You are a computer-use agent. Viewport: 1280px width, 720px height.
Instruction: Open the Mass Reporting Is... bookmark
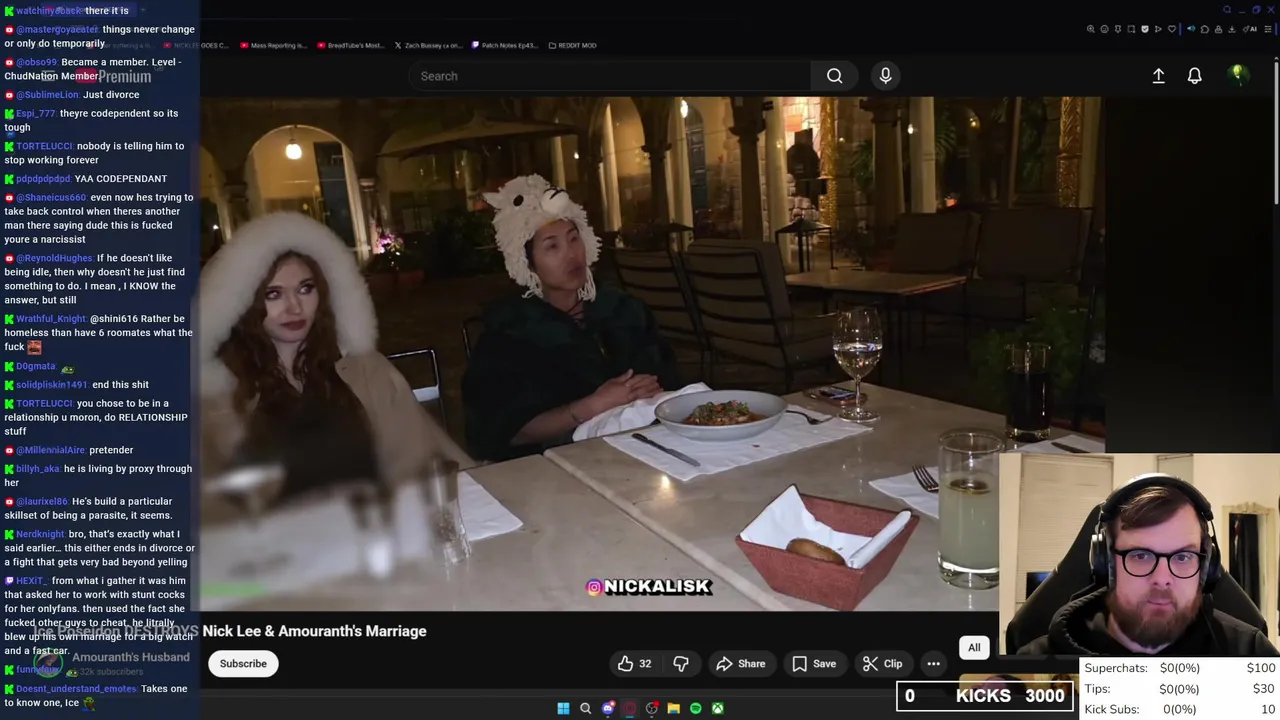tap(274, 45)
